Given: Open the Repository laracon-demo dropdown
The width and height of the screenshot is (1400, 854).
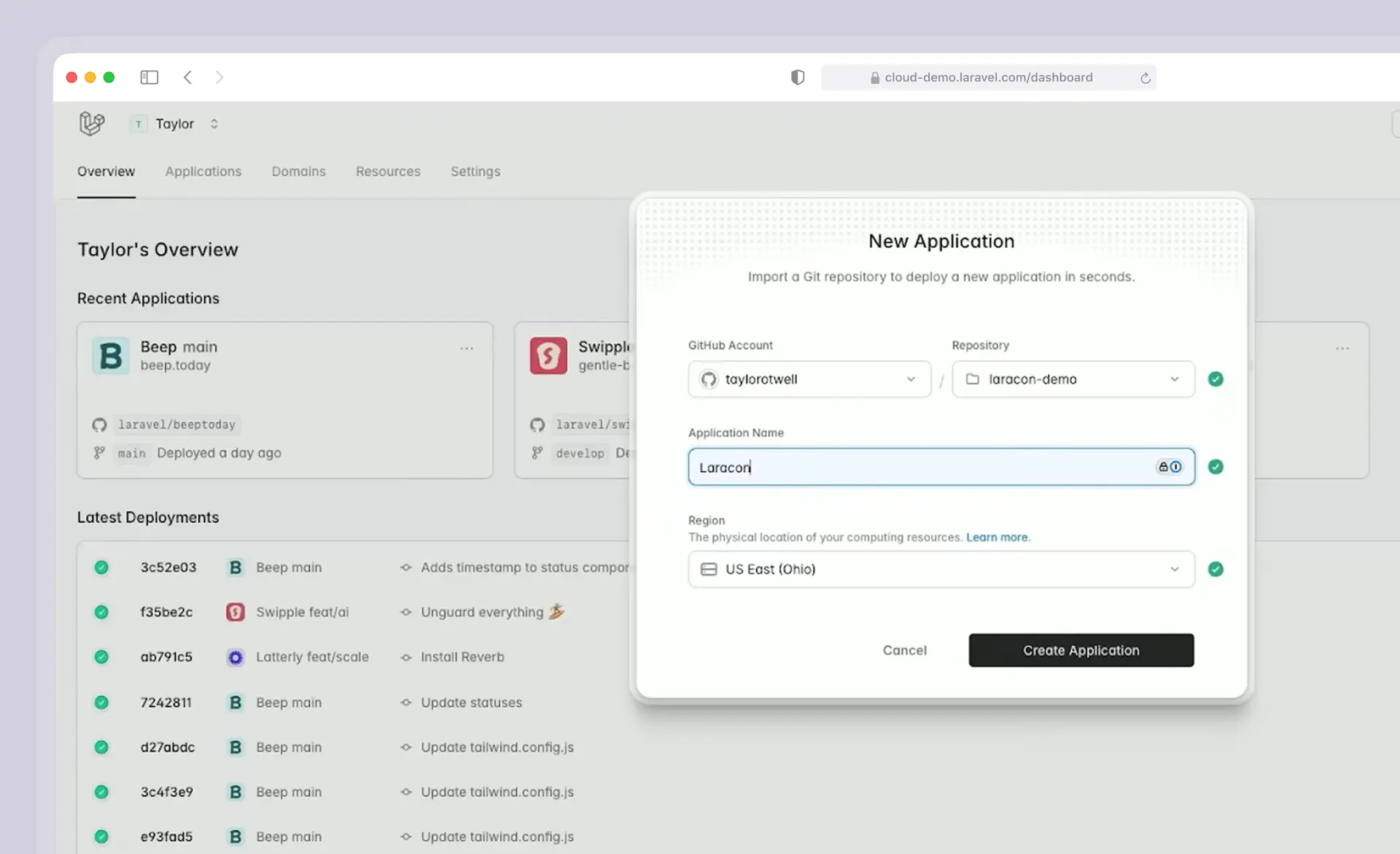Looking at the screenshot, I should click(1073, 379).
